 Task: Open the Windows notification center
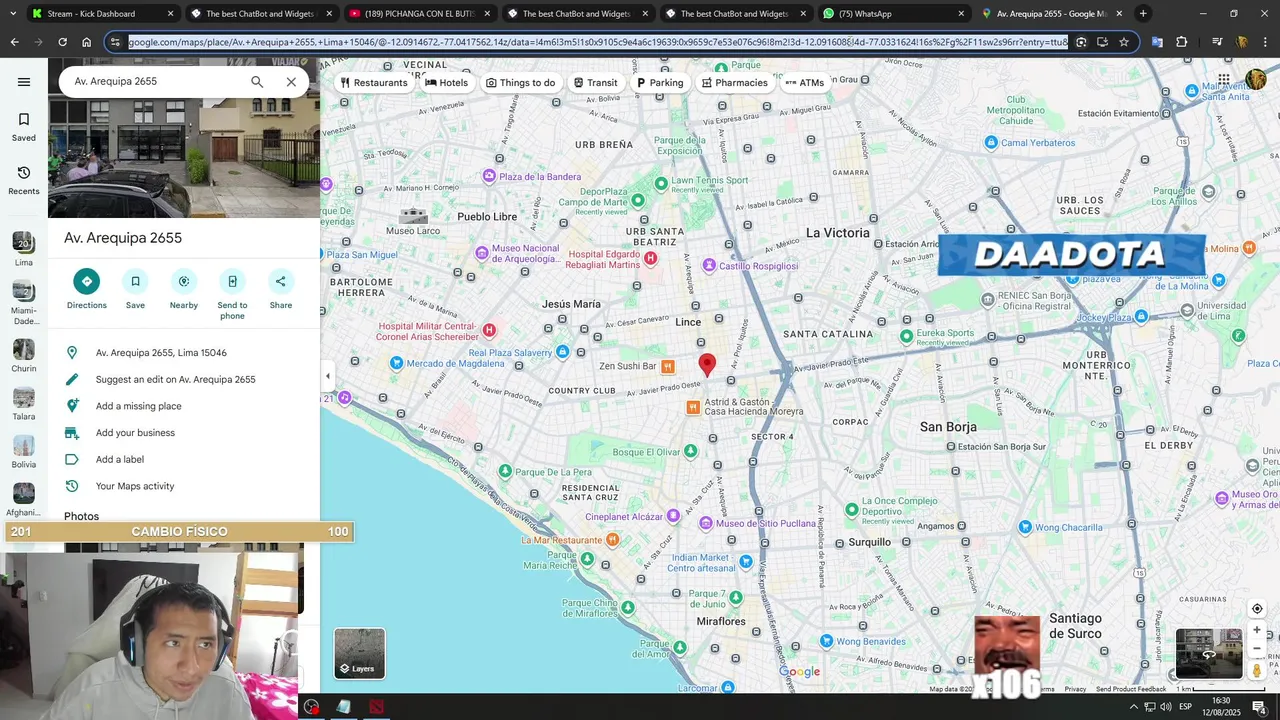tap(1260, 707)
